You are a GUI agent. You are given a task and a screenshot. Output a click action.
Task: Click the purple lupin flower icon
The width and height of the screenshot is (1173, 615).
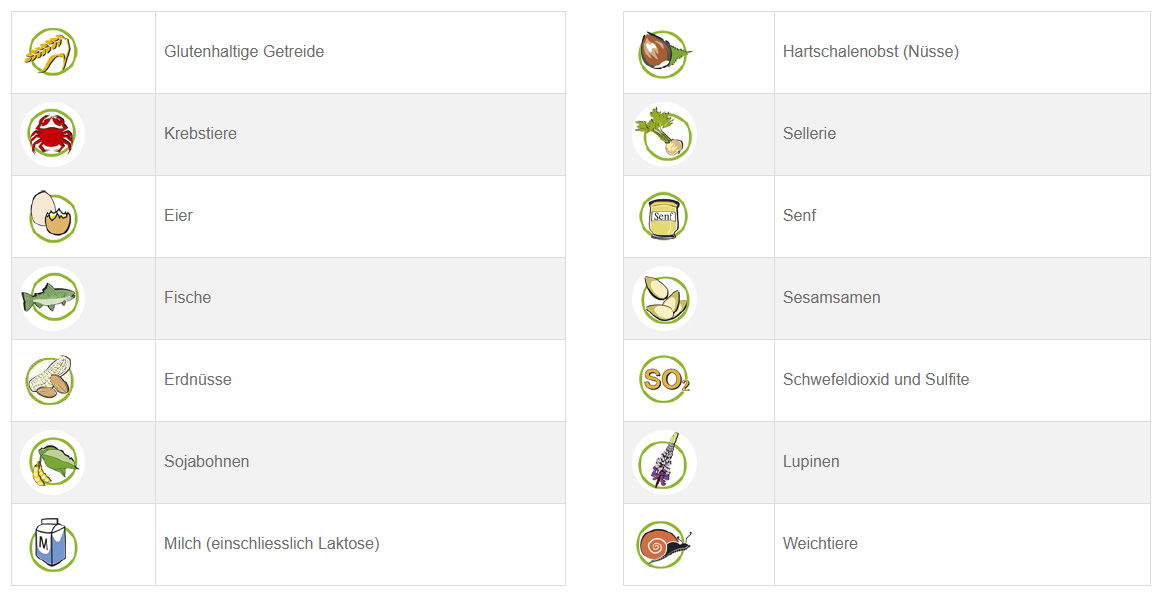tap(664, 462)
